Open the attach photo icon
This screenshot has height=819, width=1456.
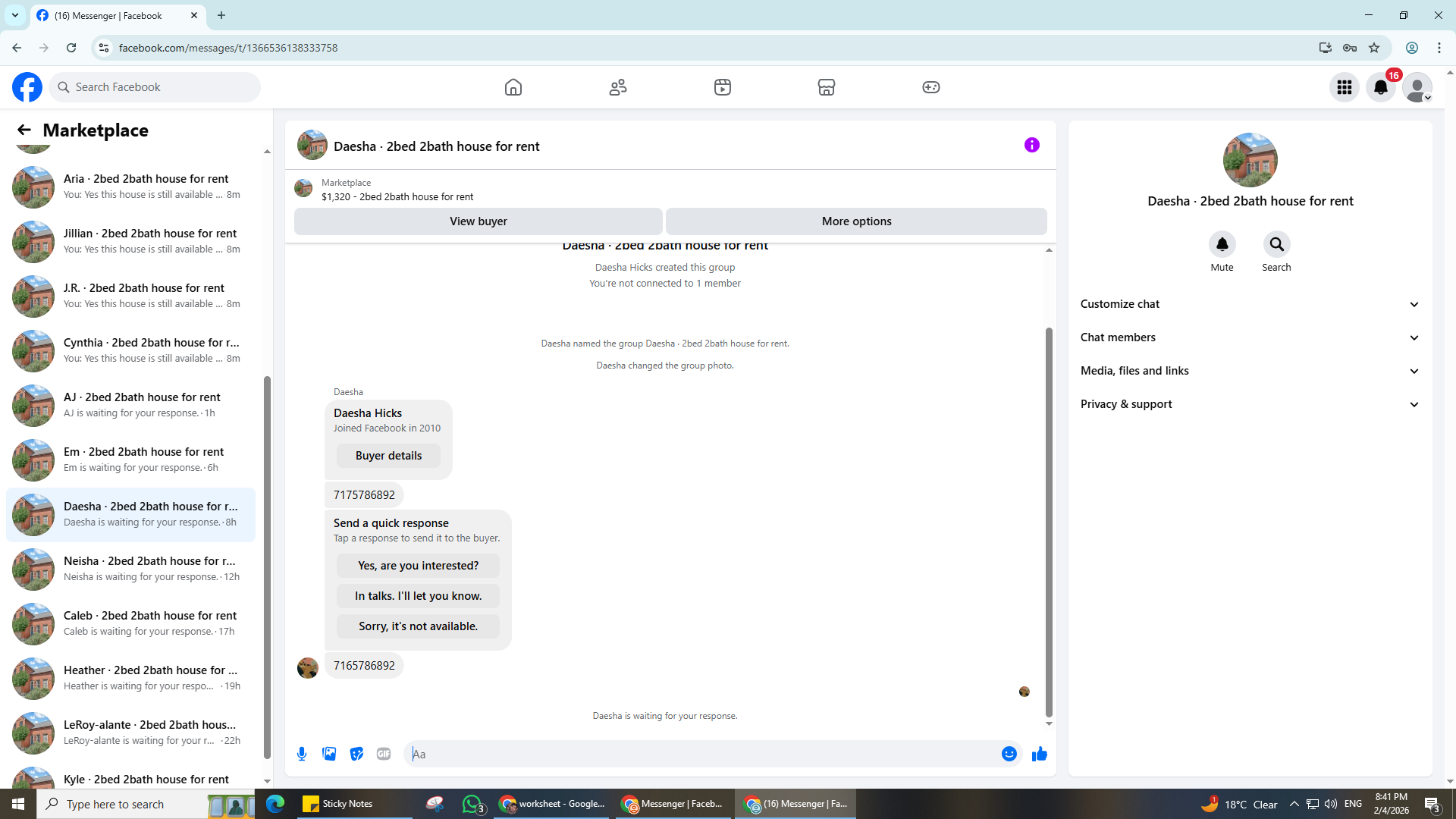[329, 754]
